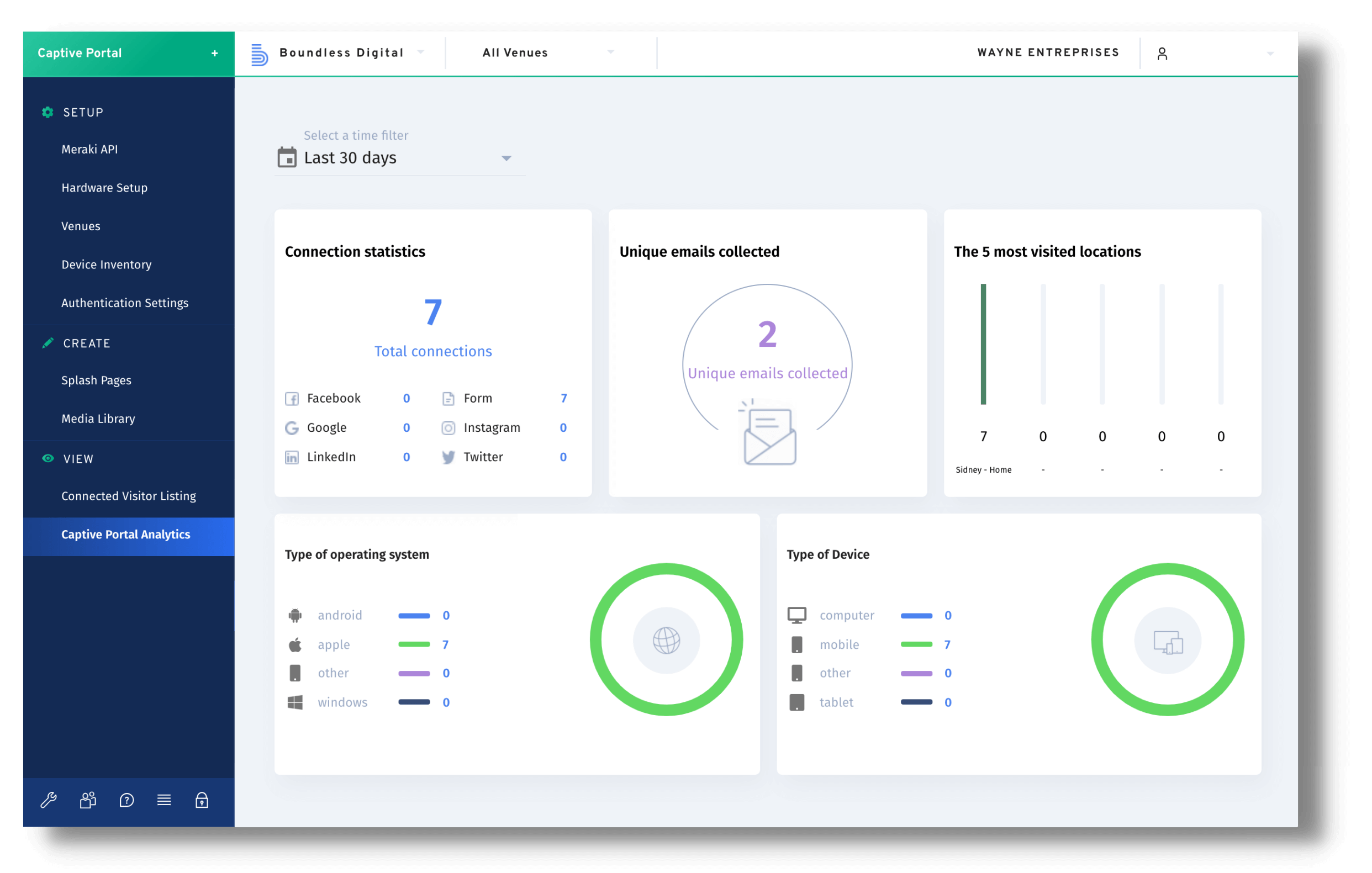
Task: Switch to Connected Visitor Listing
Action: pyautogui.click(x=128, y=496)
